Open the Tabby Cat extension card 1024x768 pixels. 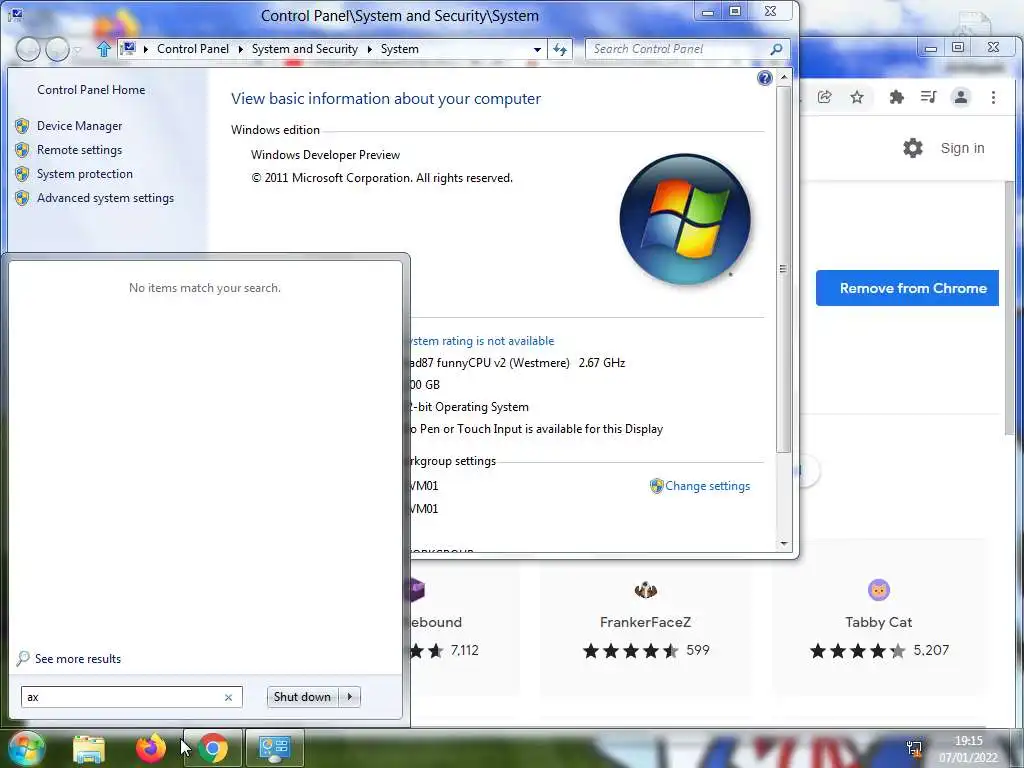tap(878, 617)
